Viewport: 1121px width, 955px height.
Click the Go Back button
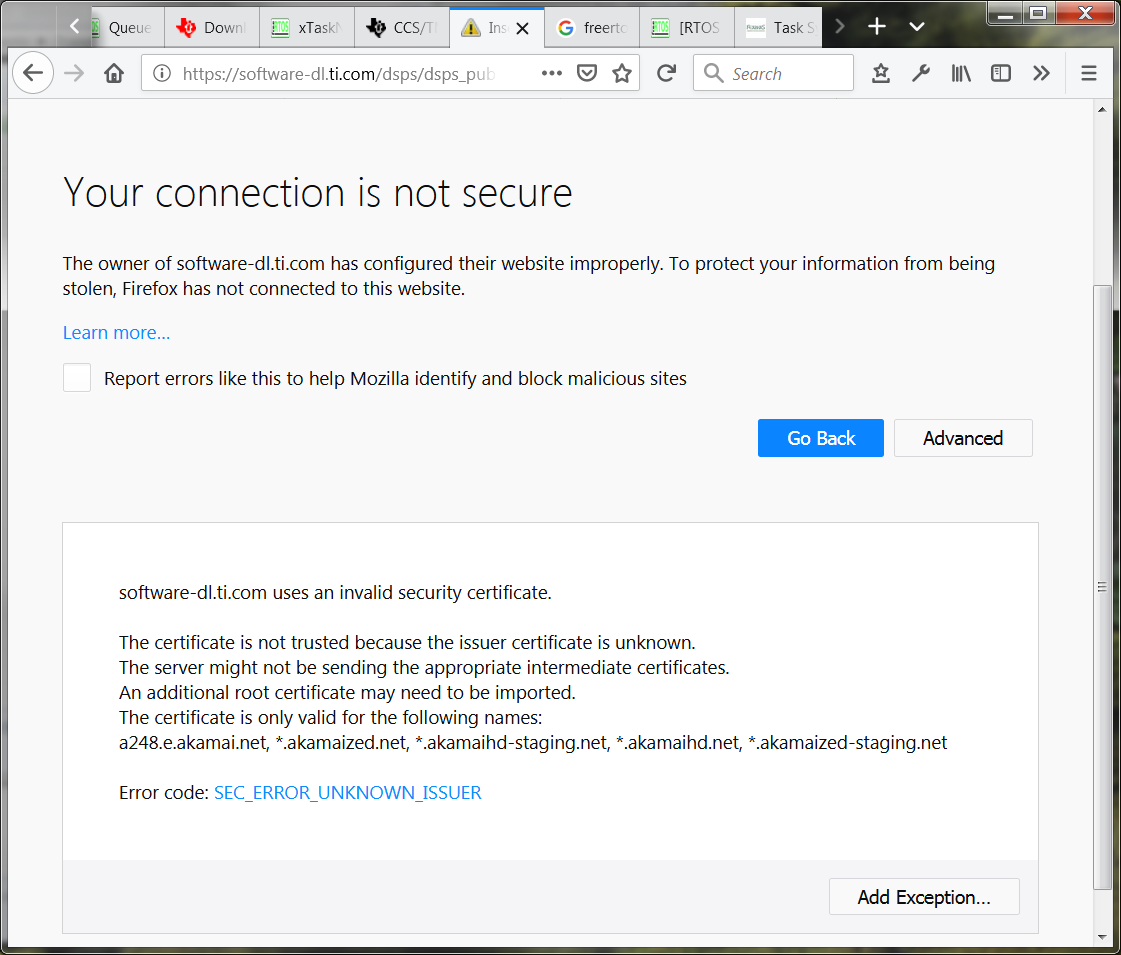point(821,438)
